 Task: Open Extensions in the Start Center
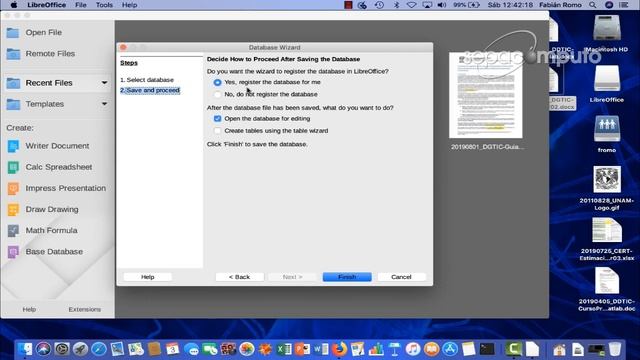[x=84, y=309]
